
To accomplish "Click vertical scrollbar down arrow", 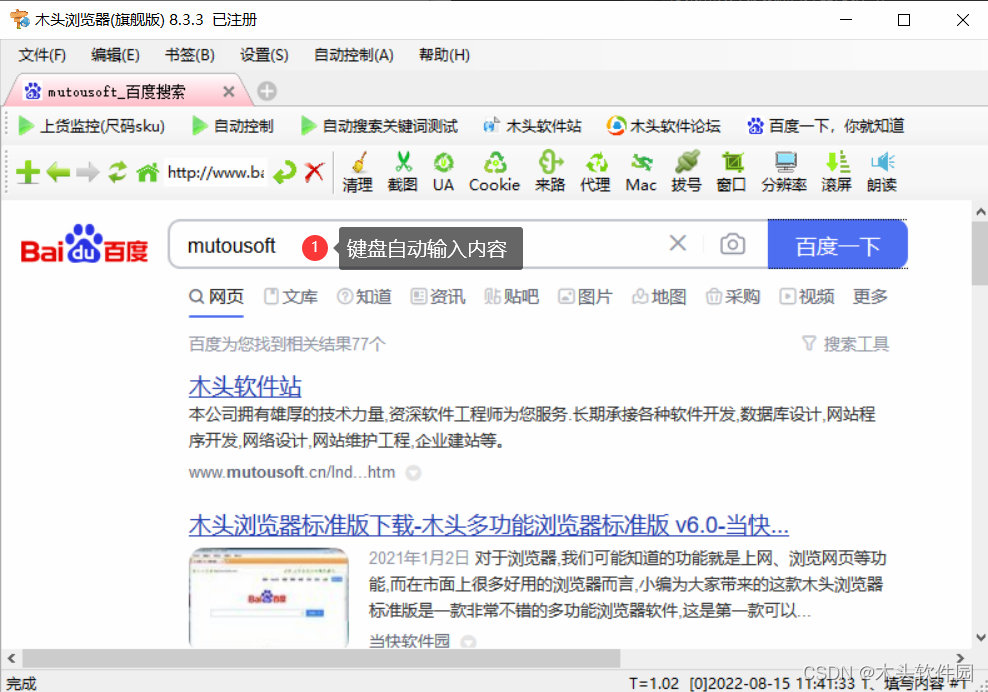I will (x=980, y=638).
